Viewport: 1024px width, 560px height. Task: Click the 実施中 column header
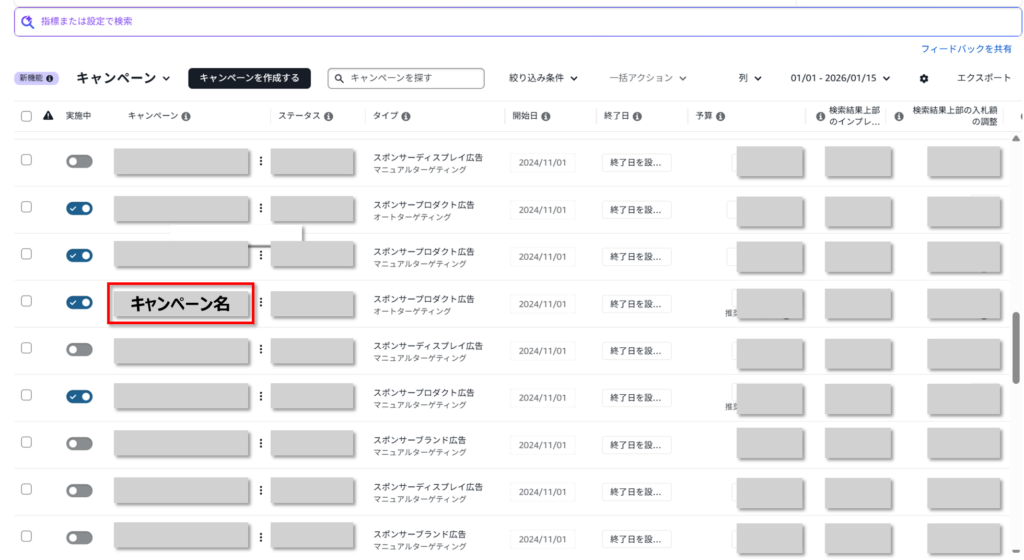(78, 116)
